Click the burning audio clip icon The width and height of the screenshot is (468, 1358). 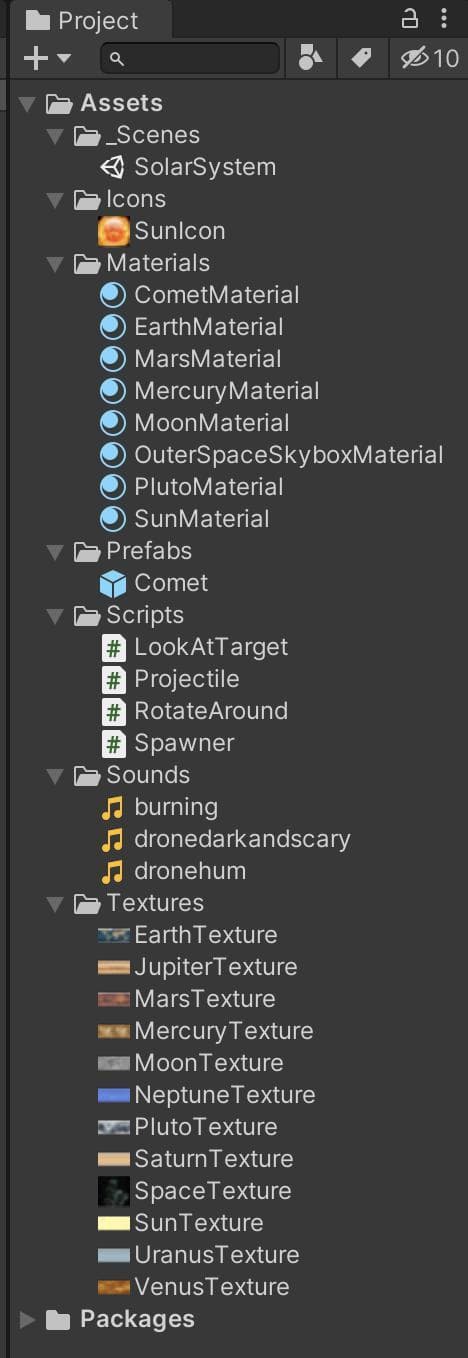pos(113,807)
